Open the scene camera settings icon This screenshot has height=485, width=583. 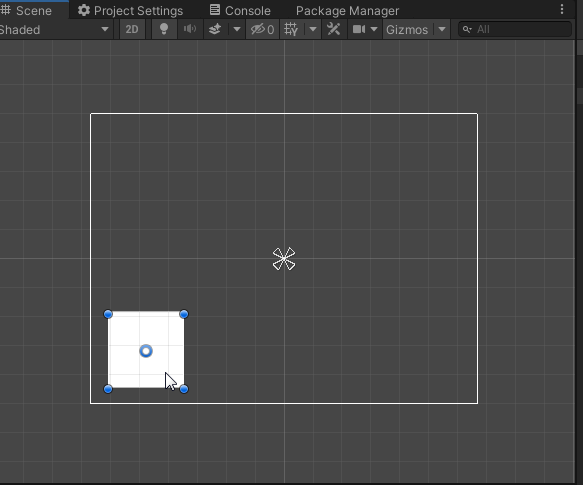pos(359,29)
